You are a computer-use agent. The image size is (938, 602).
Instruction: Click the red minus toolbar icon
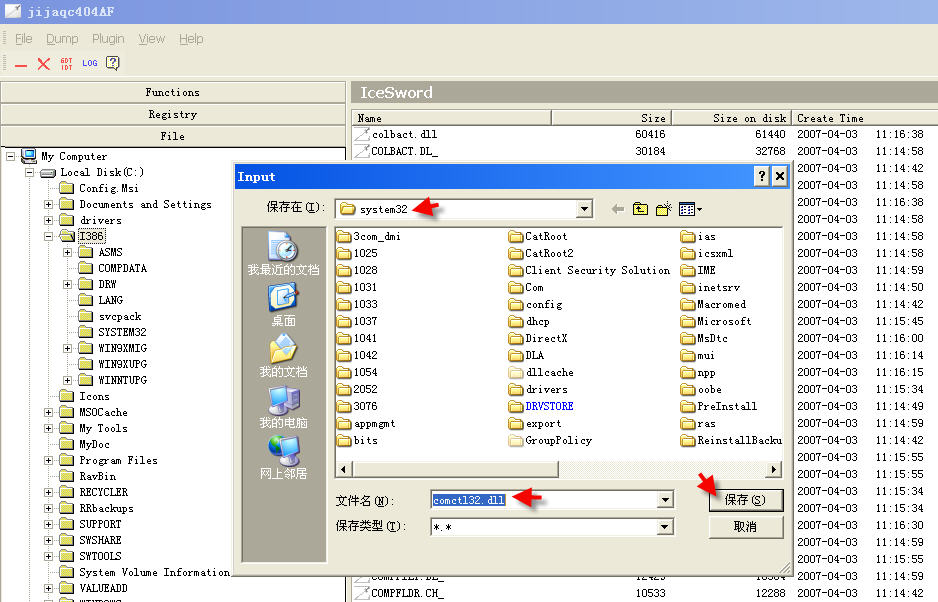click(x=21, y=64)
